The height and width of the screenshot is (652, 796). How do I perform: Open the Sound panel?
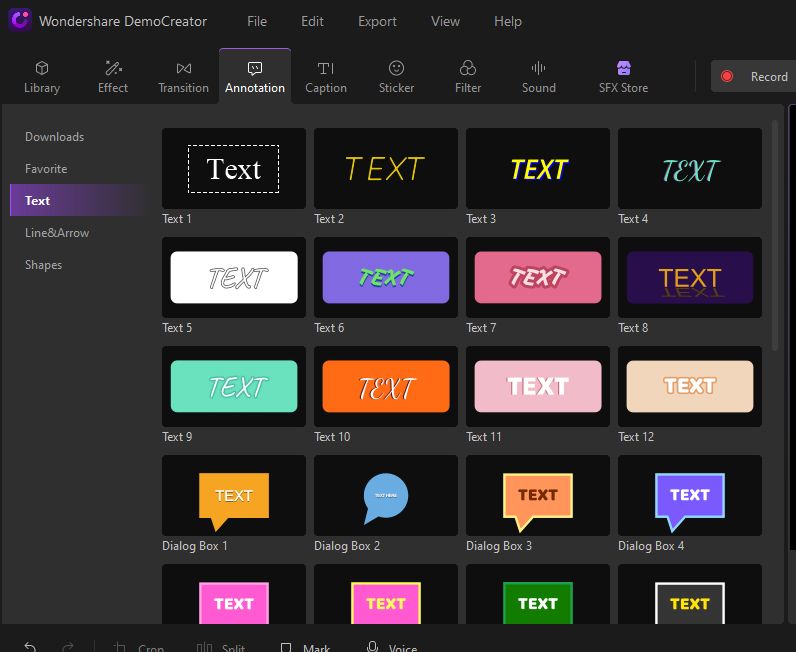tap(539, 77)
